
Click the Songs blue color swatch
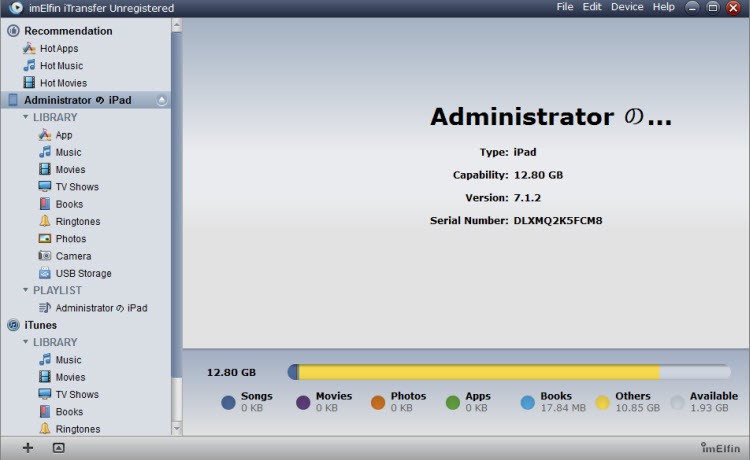click(x=228, y=403)
